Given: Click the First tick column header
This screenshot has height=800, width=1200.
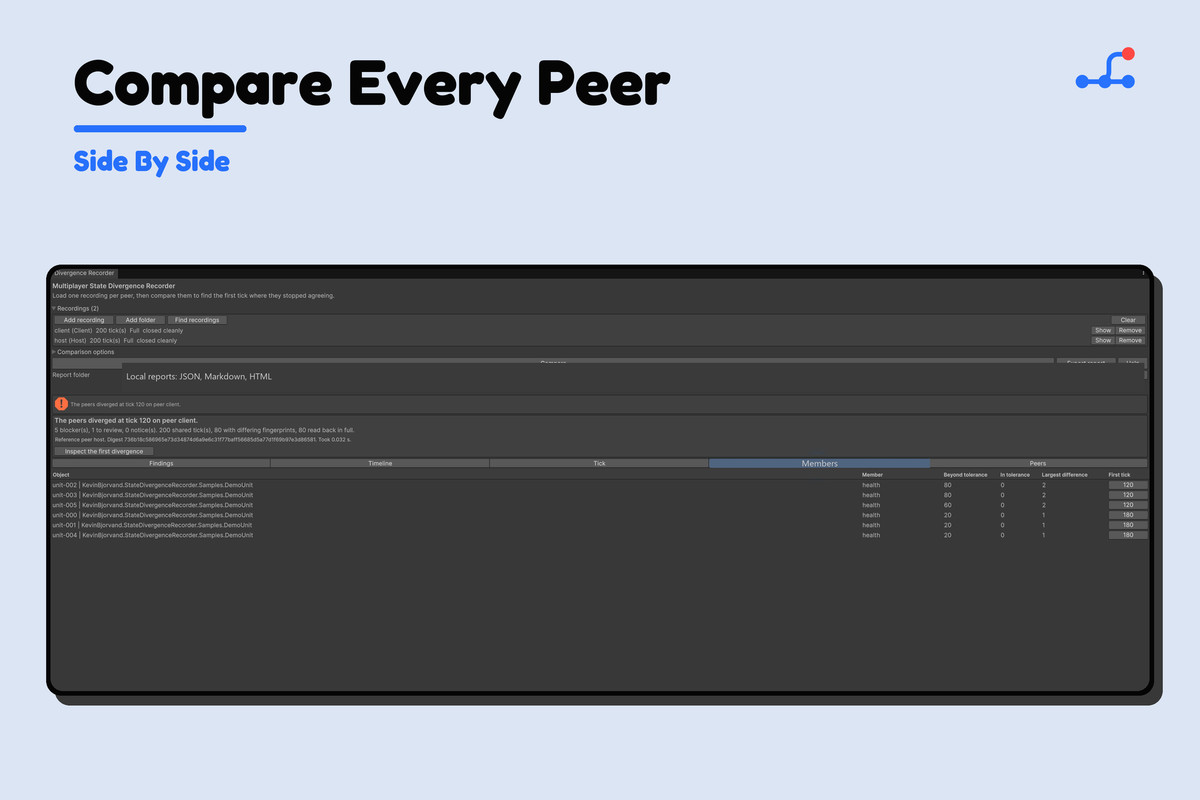Looking at the screenshot, I should [x=1119, y=474].
